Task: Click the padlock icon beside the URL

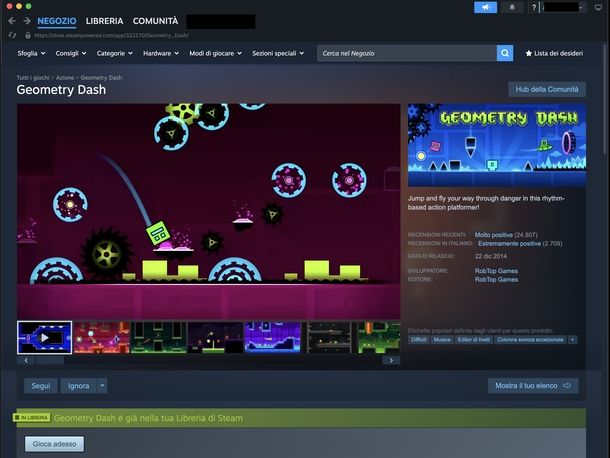Action: tap(28, 35)
